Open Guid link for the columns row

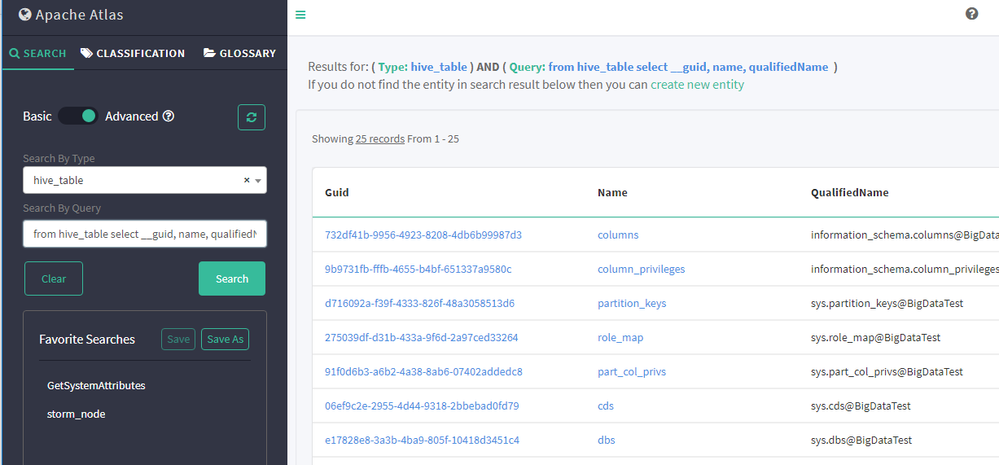423,234
